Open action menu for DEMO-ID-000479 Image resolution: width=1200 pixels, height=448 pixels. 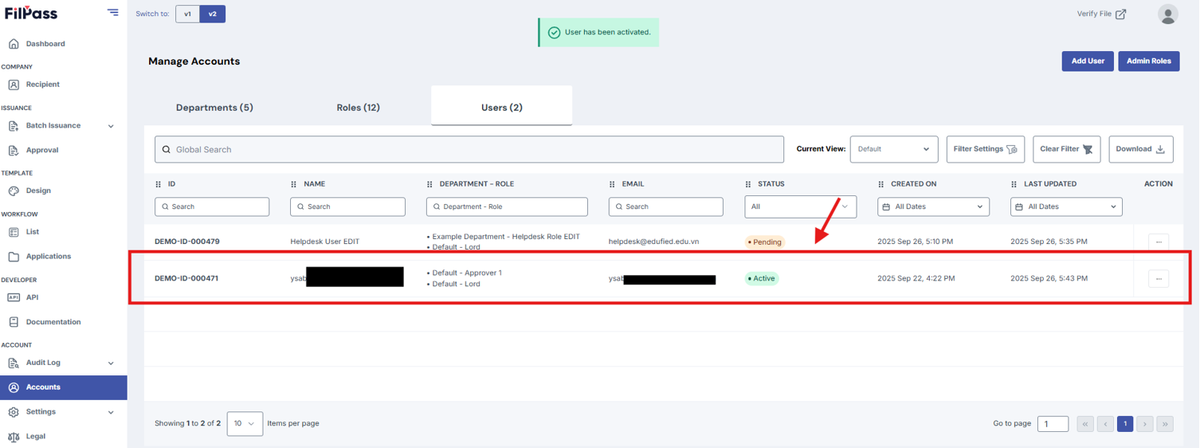(x=1158, y=241)
